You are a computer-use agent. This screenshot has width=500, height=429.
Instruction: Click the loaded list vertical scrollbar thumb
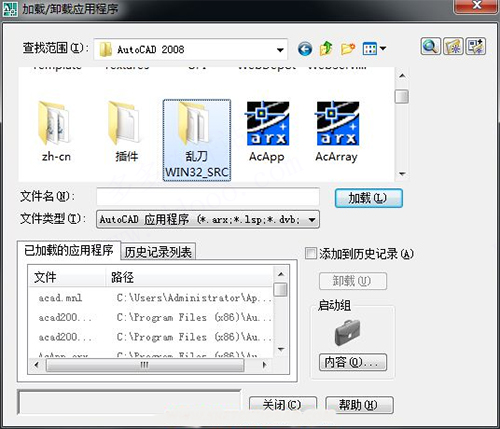(281, 289)
